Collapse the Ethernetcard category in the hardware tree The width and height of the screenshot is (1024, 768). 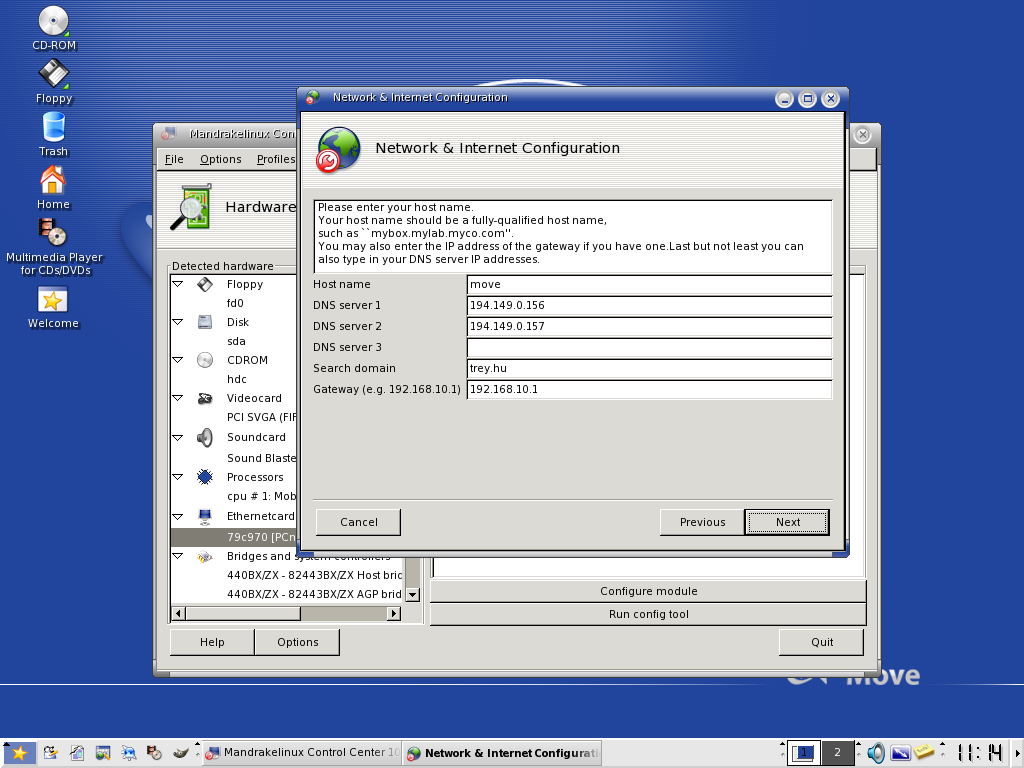coord(178,517)
